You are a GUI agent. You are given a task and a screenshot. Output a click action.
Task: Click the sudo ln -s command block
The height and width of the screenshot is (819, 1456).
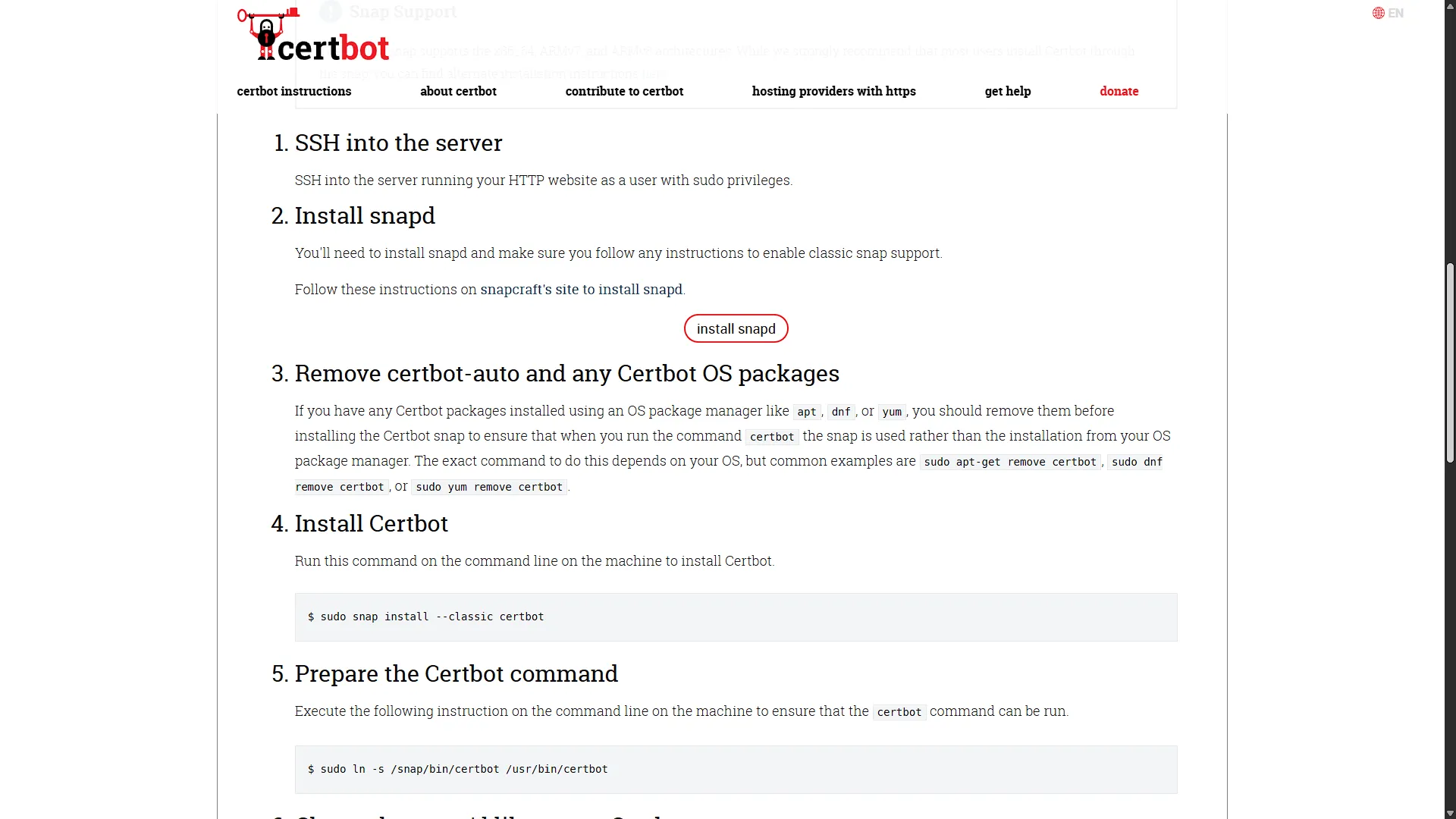point(736,770)
